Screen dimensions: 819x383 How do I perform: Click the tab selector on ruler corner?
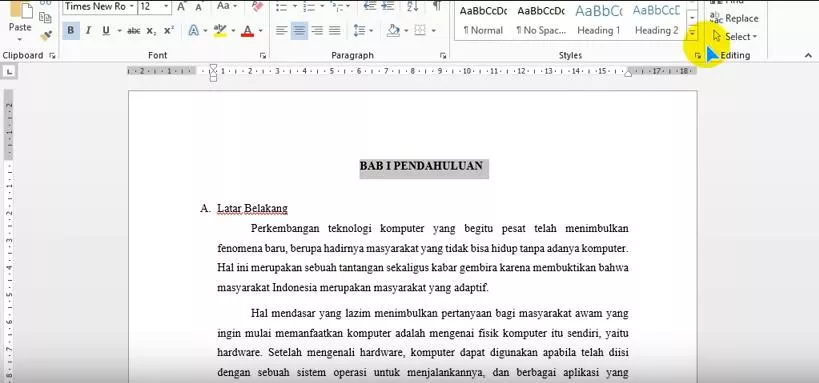[x=9, y=71]
